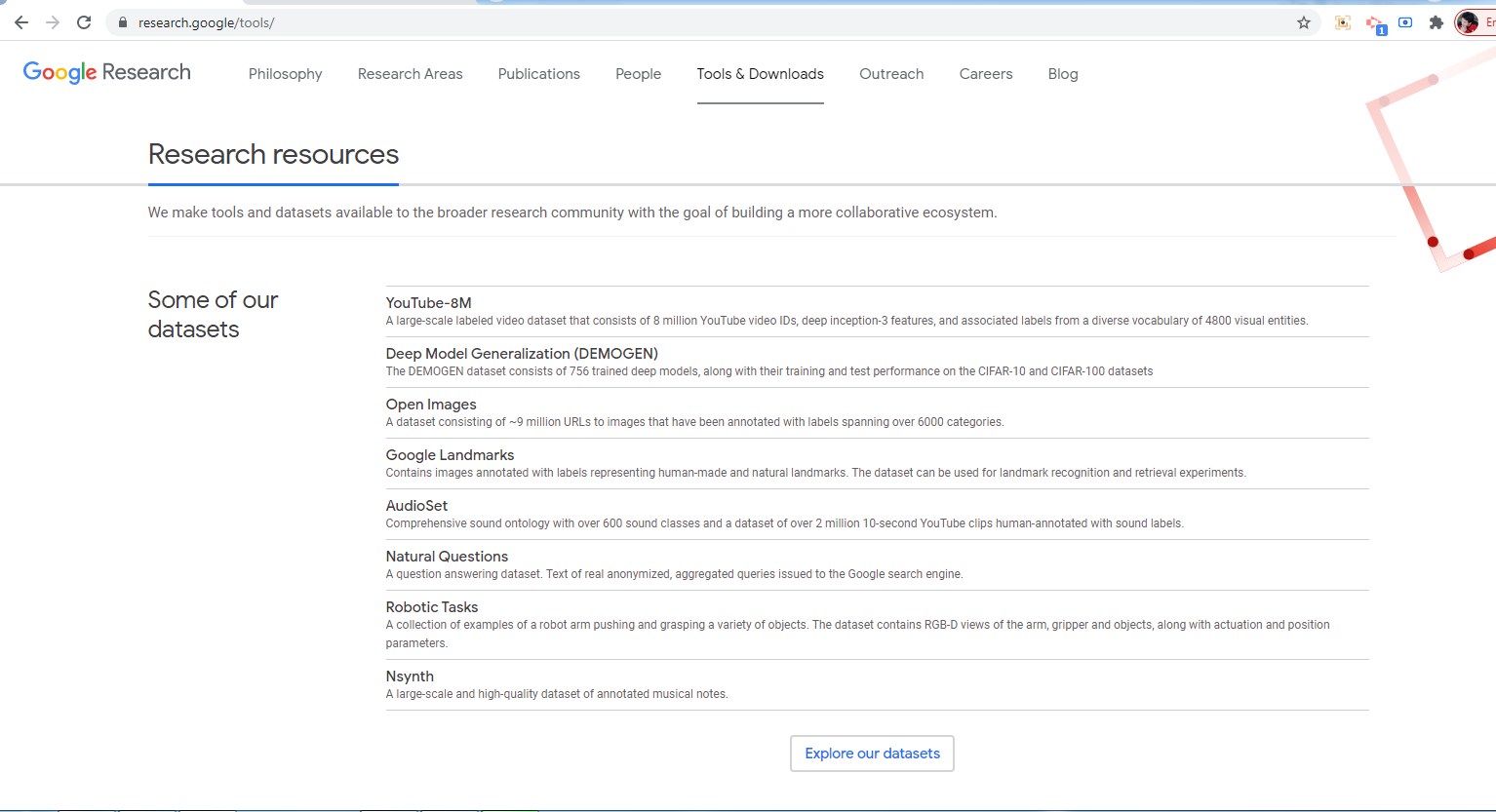The image size is (1496, 812).
Task: Click the Google Landmarks description text
Action: [x=815, y=473]
